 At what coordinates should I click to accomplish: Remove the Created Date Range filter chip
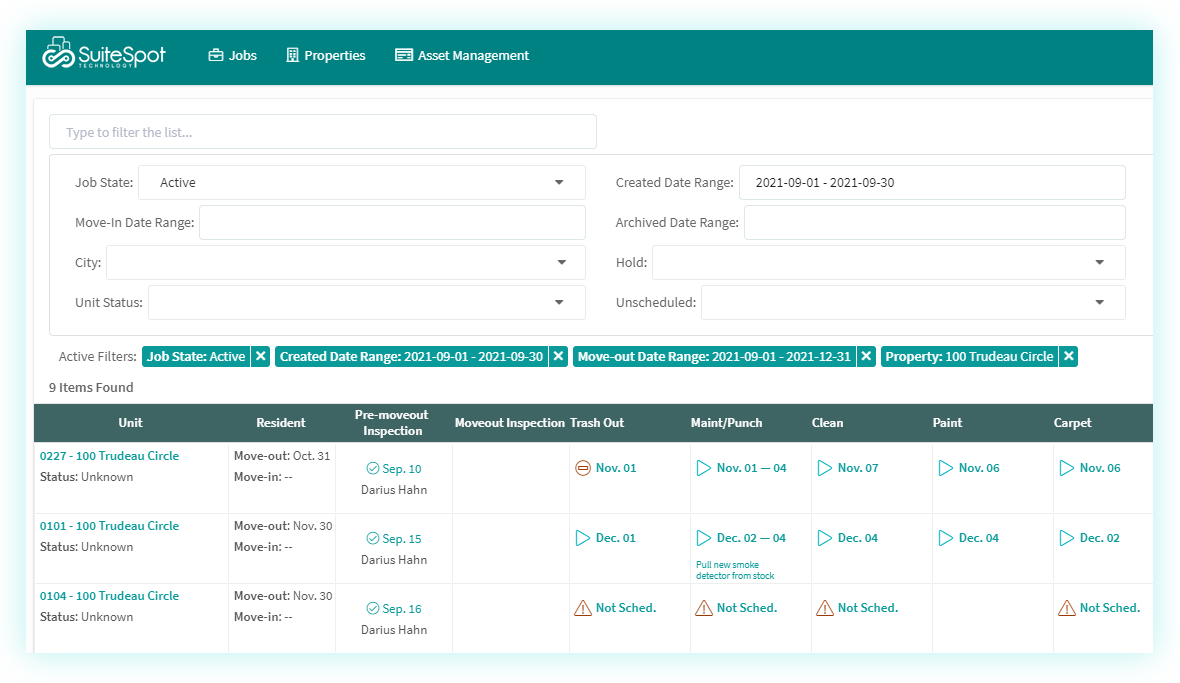[x=559, y=356]
